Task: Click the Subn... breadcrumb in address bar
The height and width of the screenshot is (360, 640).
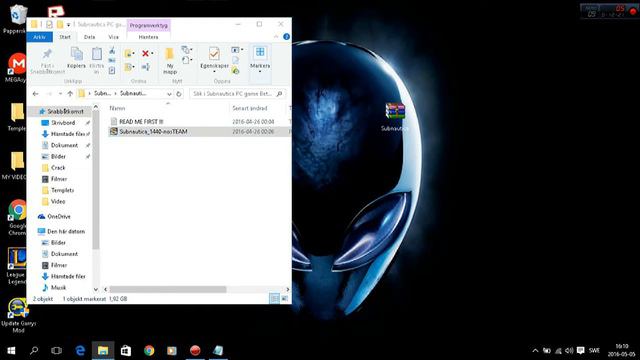Action: coord(102,93)
